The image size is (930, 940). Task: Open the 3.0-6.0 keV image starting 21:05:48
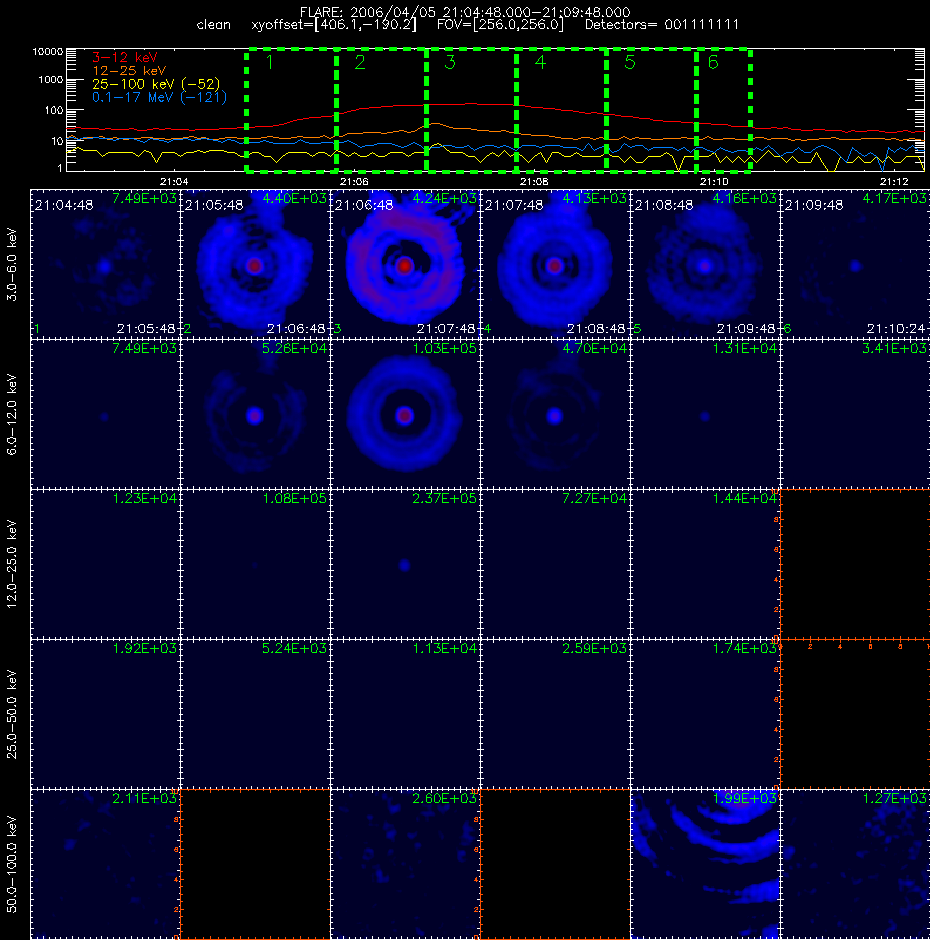255,264
